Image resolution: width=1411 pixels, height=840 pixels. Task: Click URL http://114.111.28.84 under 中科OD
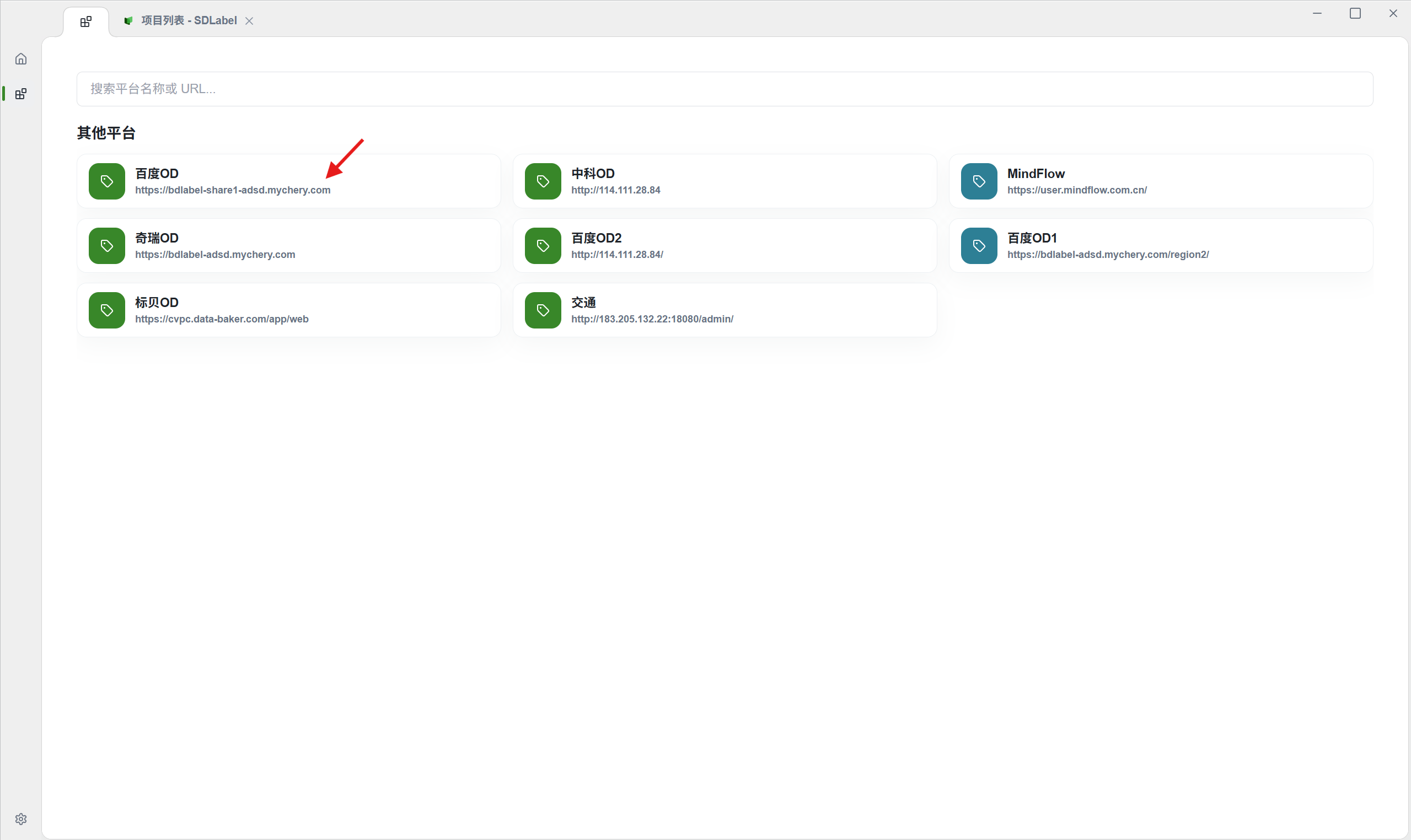tap(615, 190)
